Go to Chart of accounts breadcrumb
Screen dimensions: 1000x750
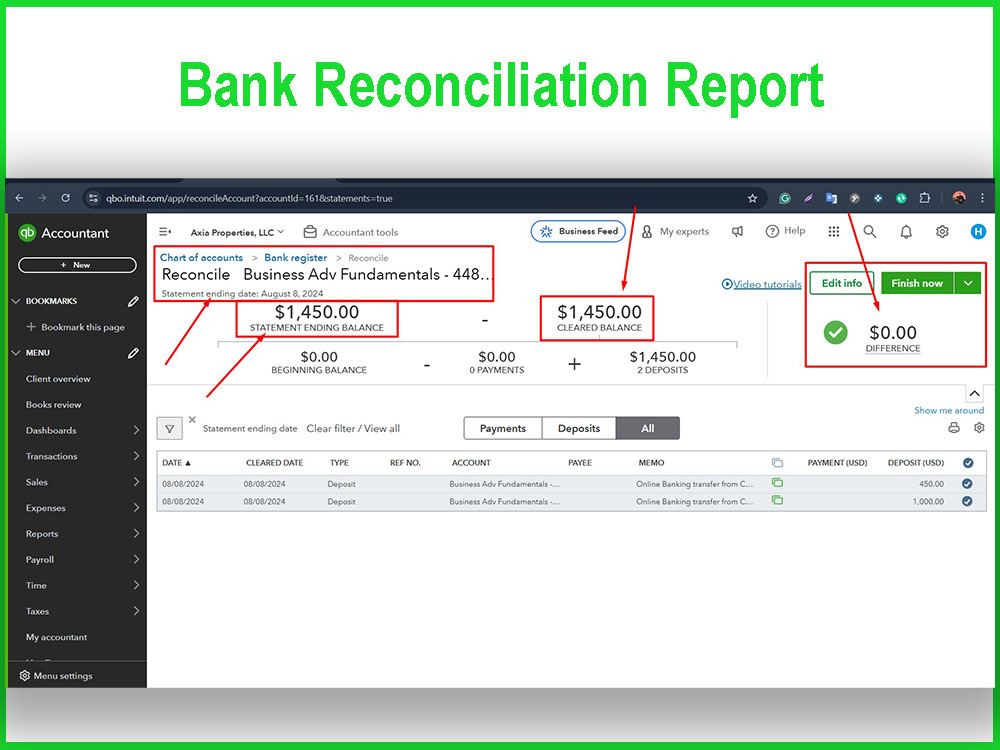click(x=202, y=258)
